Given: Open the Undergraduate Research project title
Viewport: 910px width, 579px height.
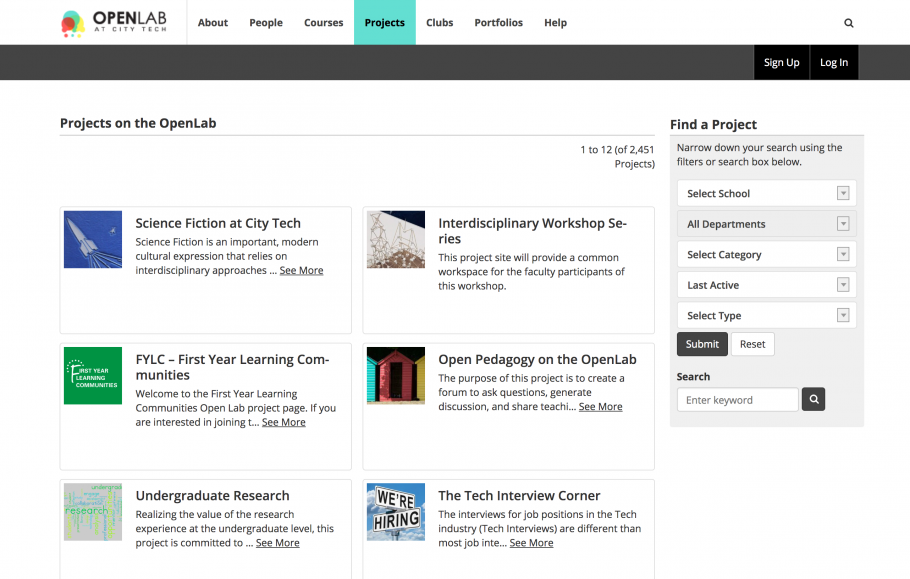Looking at the screenshot, I should coord(212,496).
